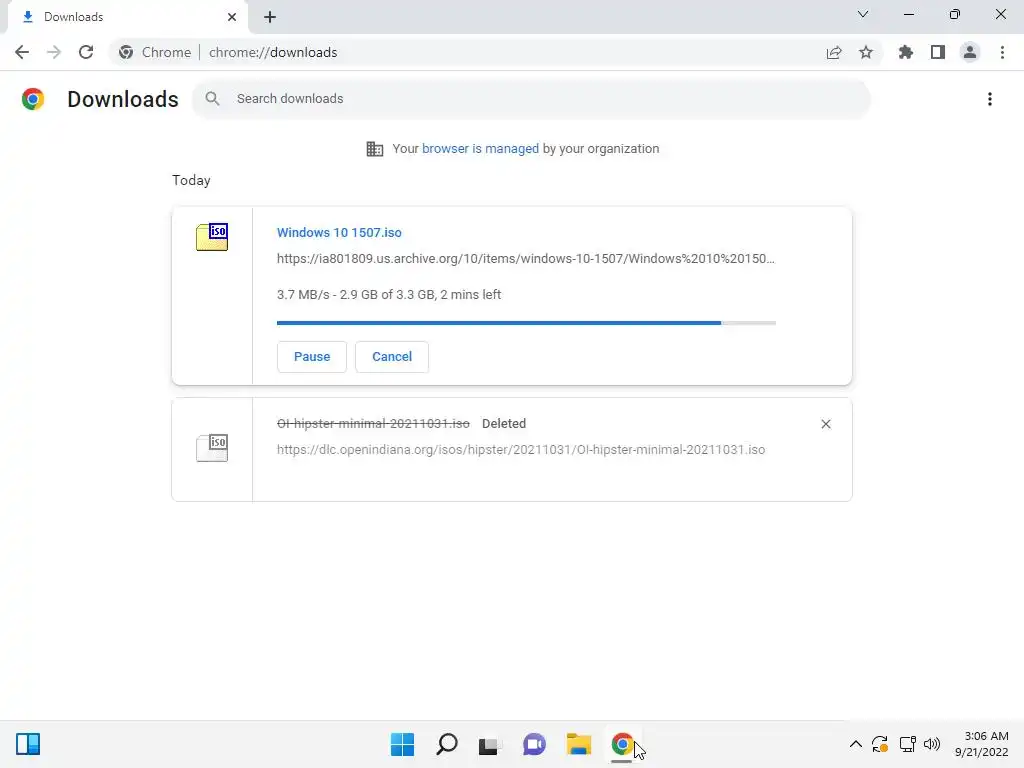The height and width of the screenshot is (768, 1024).
Task: Click the Windows 10 ISO file icon
Action: pyautogui.click(x=212, y=237)
